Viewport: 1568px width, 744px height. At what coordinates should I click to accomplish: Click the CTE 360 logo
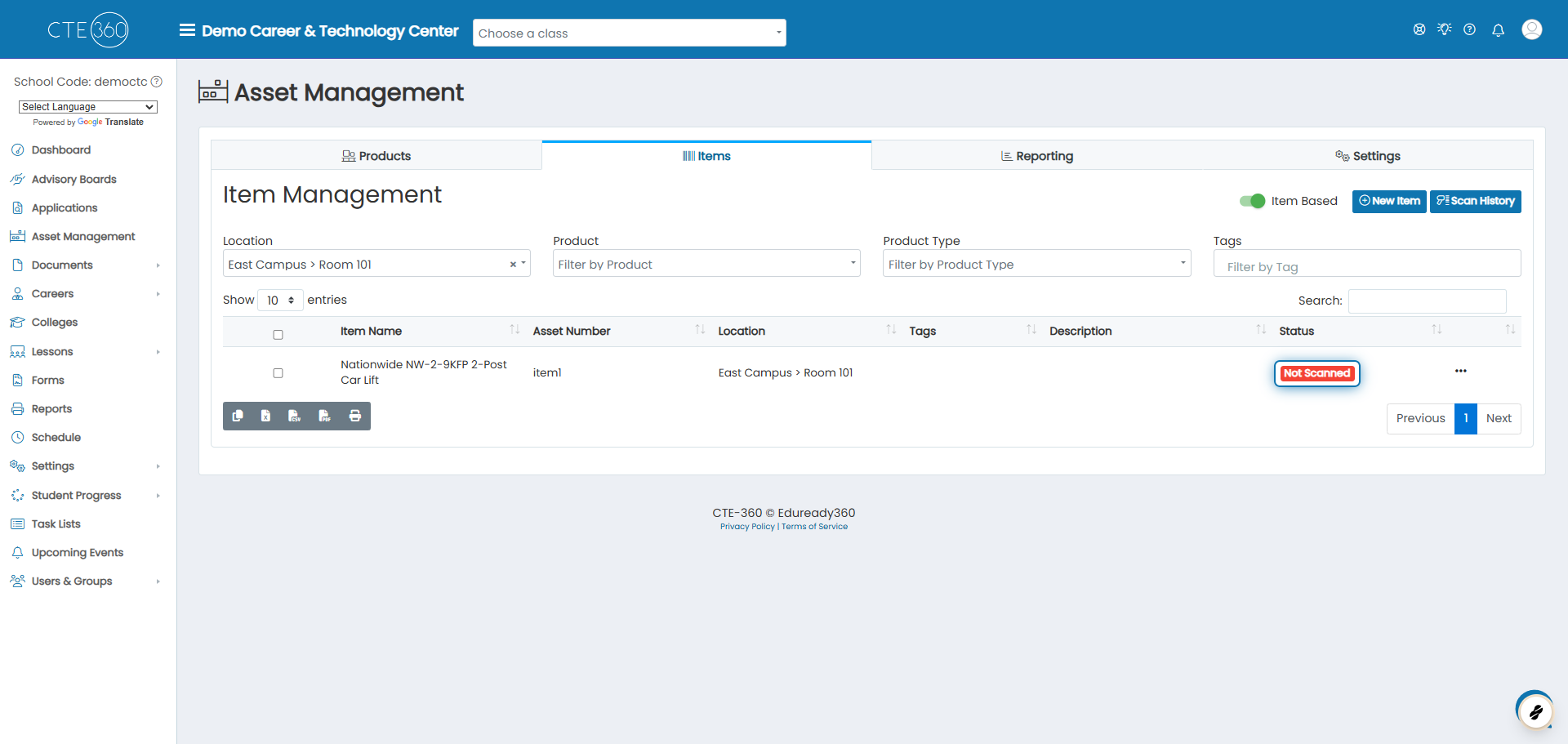(88, 30)
